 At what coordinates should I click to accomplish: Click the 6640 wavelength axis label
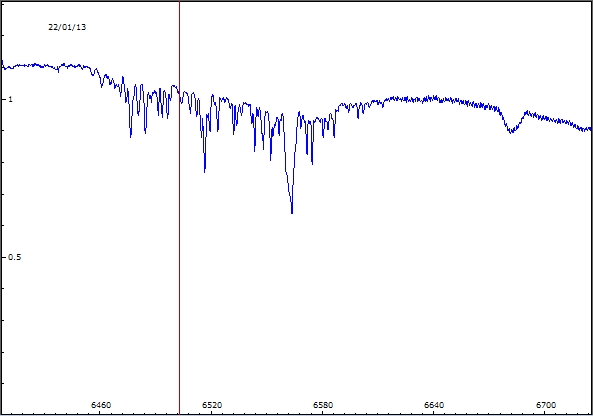pyautogui.click(x=434, y=405)
